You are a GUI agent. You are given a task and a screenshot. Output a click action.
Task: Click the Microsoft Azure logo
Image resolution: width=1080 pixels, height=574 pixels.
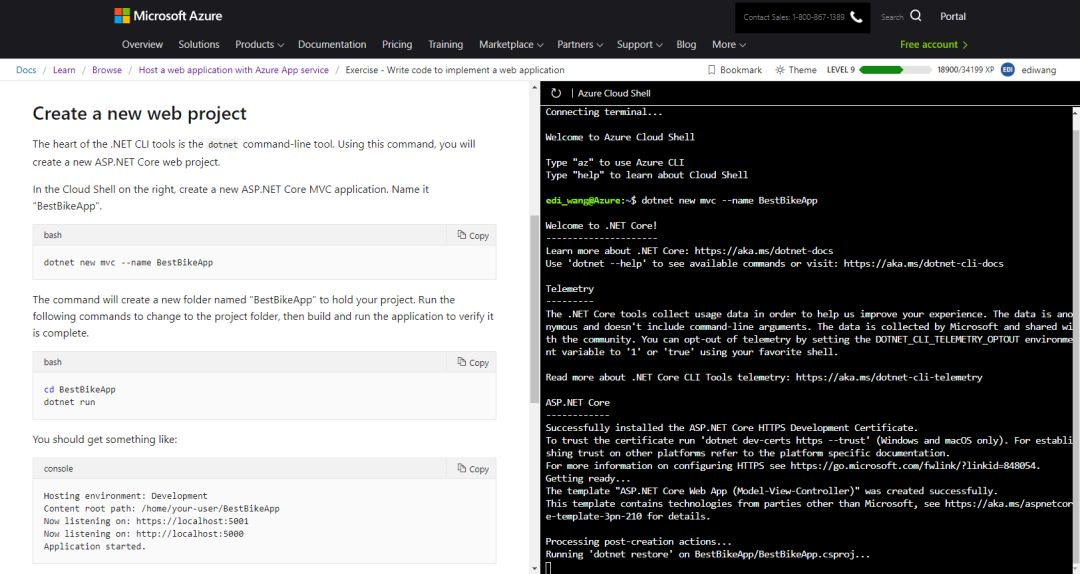(x=168, y=16)
